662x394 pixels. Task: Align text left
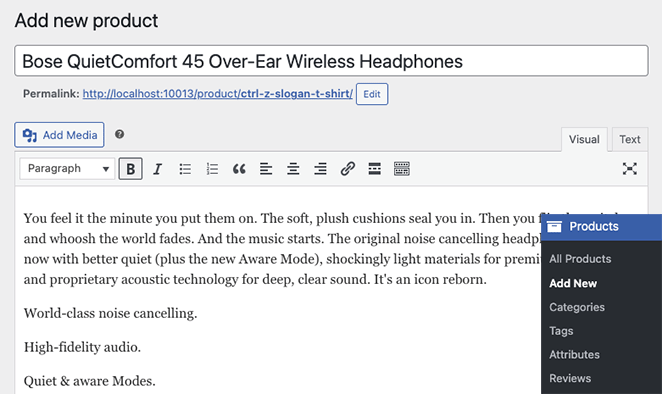[x=266, y=169]
